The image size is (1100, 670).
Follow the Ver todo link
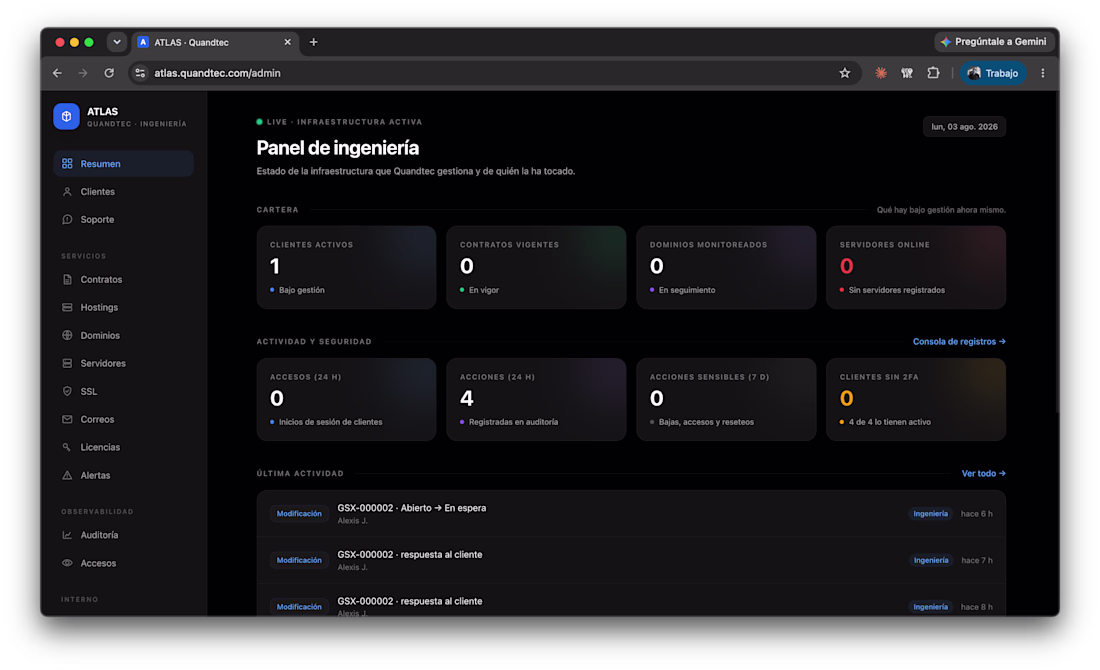coord(984,474)
